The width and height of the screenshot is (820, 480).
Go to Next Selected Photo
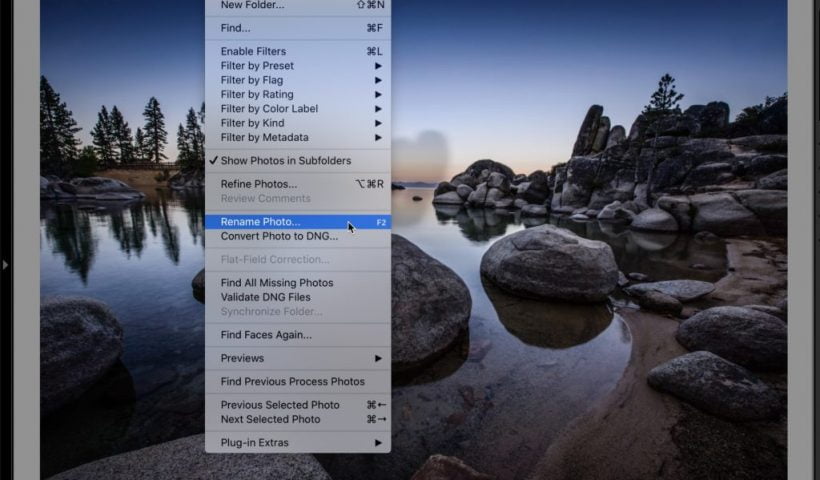270,419
